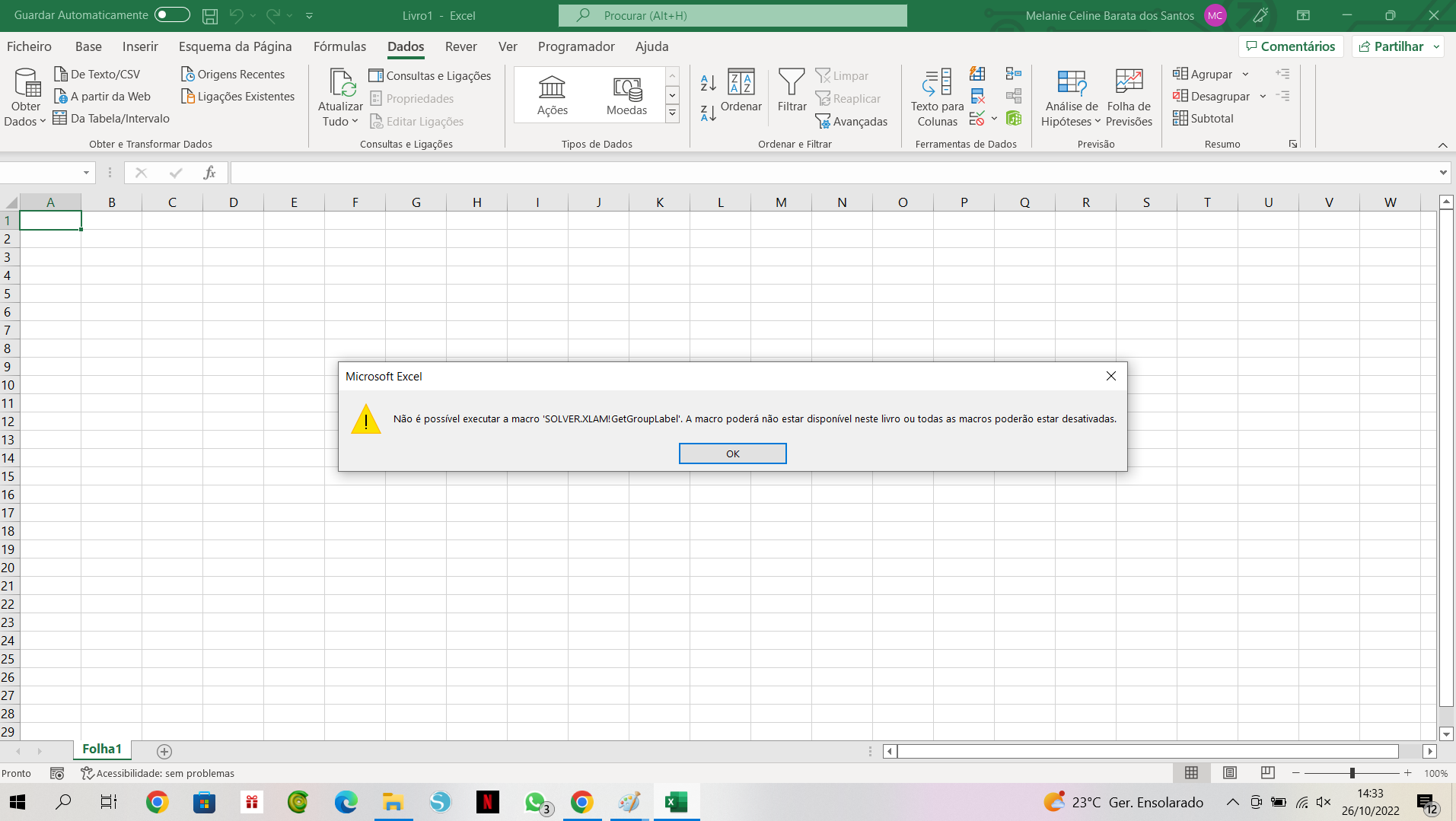Open Folha de Previsões
1456x821 pixels.
tap(1129, 97)
